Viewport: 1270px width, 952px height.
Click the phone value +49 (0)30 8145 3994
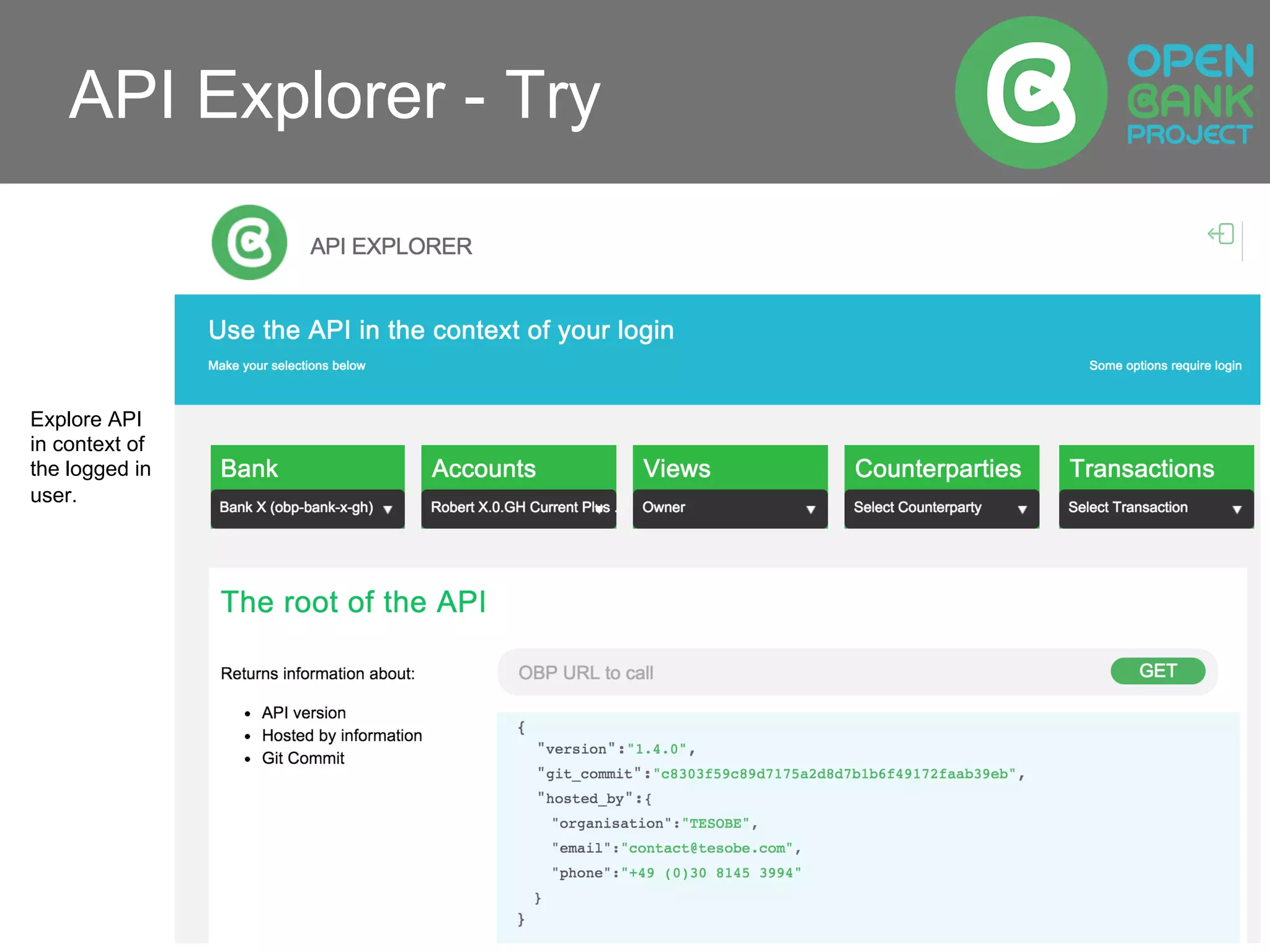[711, 873]
